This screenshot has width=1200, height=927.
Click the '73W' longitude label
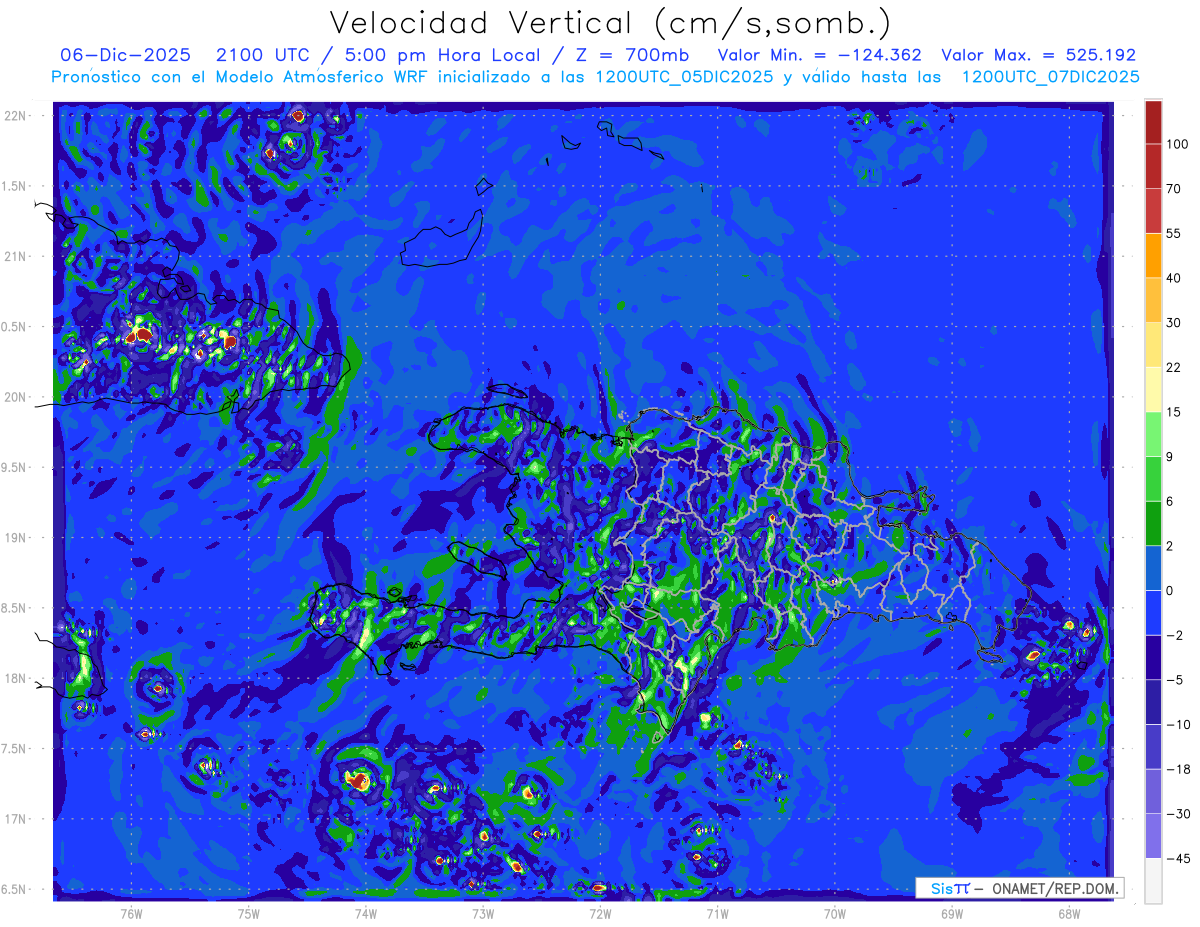483,914
